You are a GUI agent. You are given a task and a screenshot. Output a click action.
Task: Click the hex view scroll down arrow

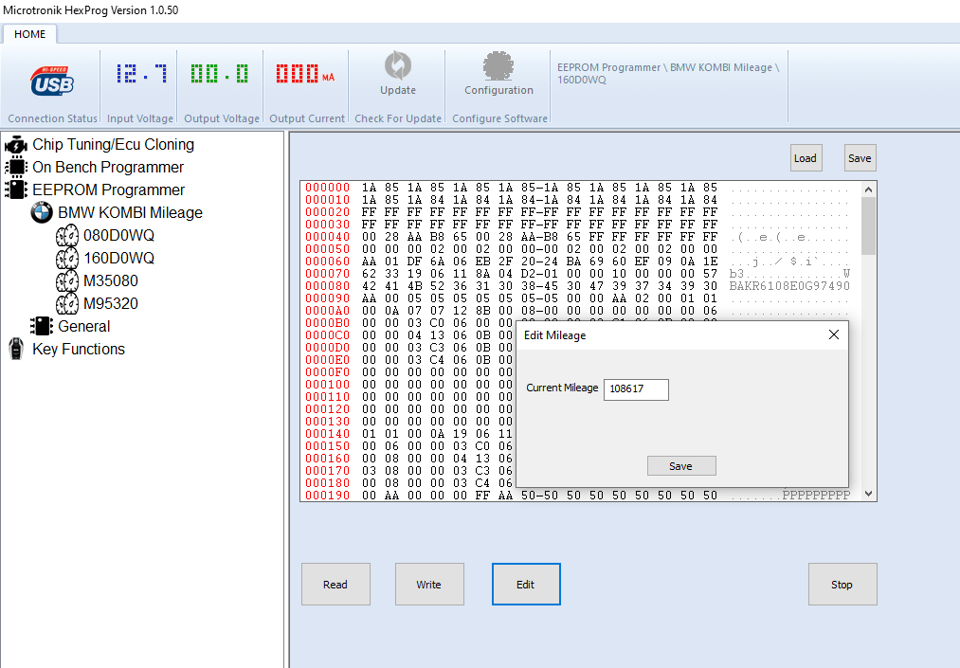[868, 493]
